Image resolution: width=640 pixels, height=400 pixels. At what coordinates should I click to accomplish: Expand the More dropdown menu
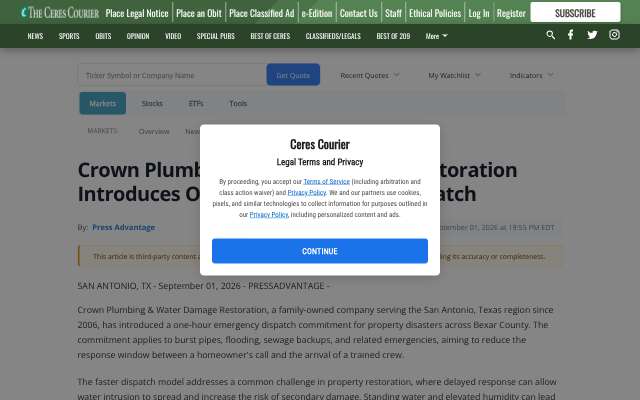point(436,36)
